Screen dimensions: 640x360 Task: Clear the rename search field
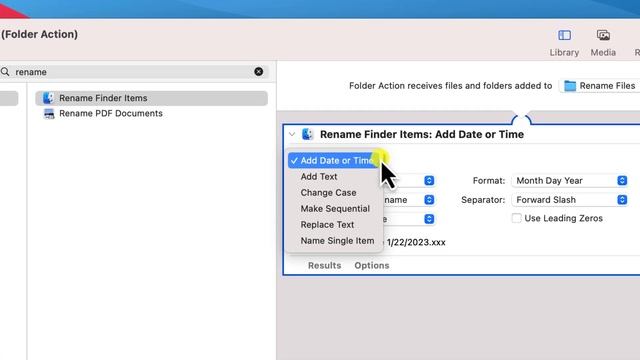(x=258, y=72)
